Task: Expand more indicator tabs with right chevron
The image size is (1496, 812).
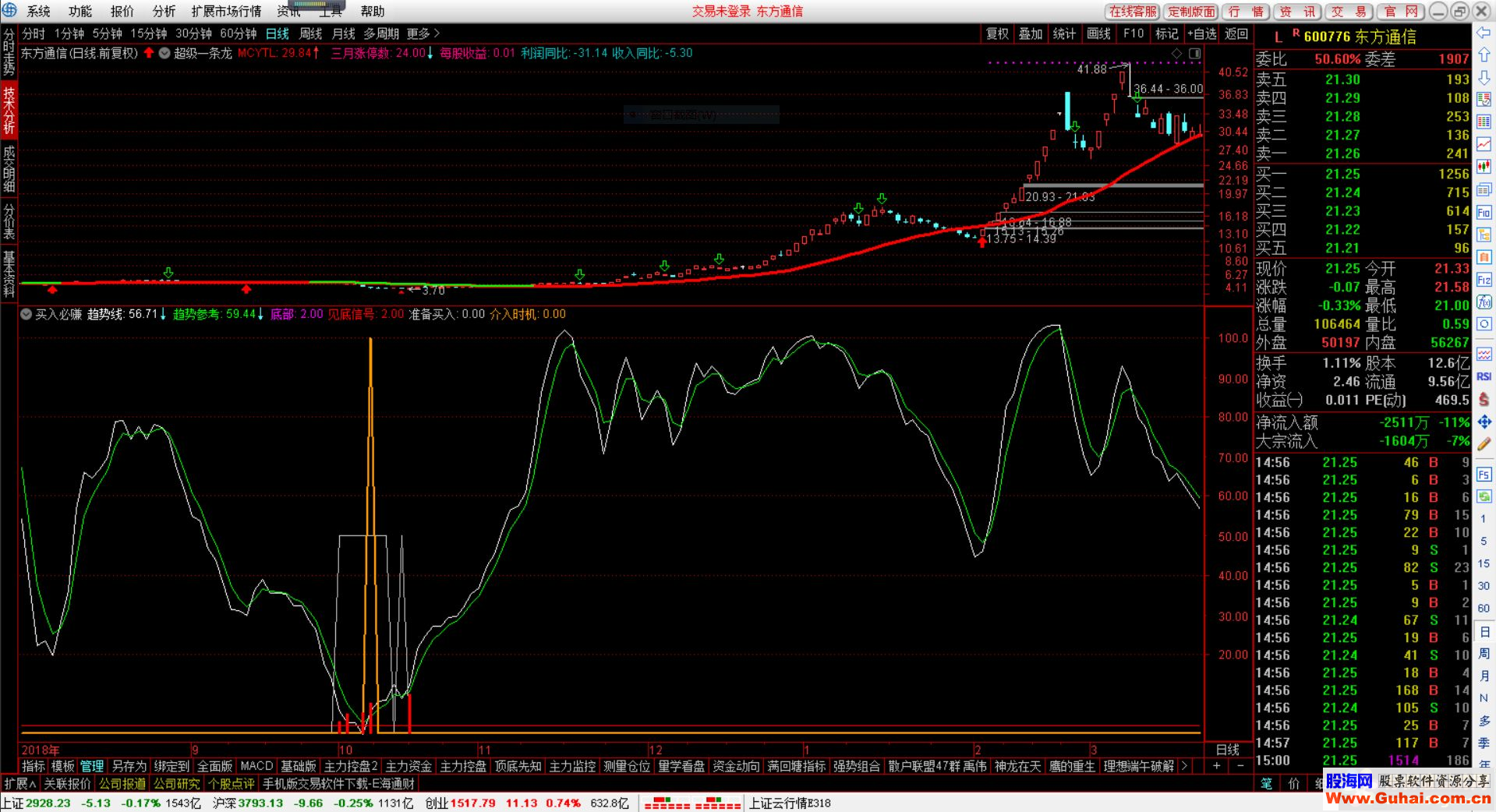Action: (1185, 766)
